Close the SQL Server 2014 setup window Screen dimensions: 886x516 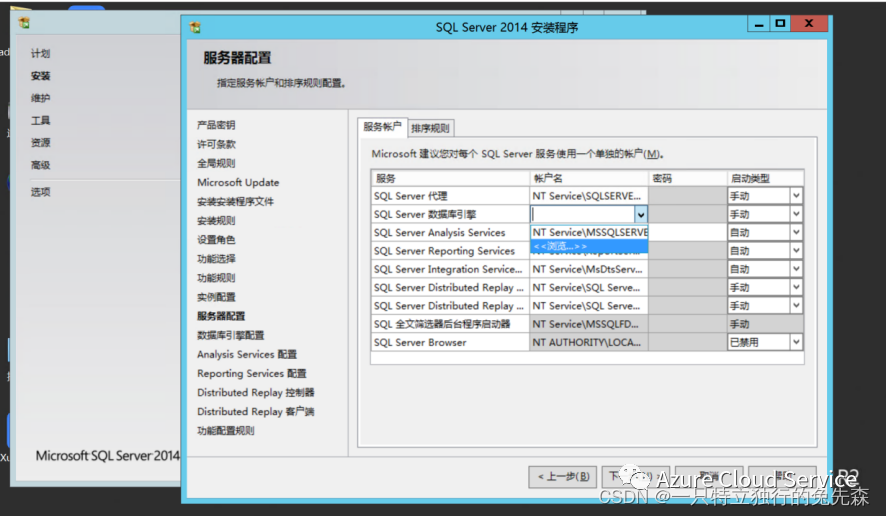pos(809,24)
